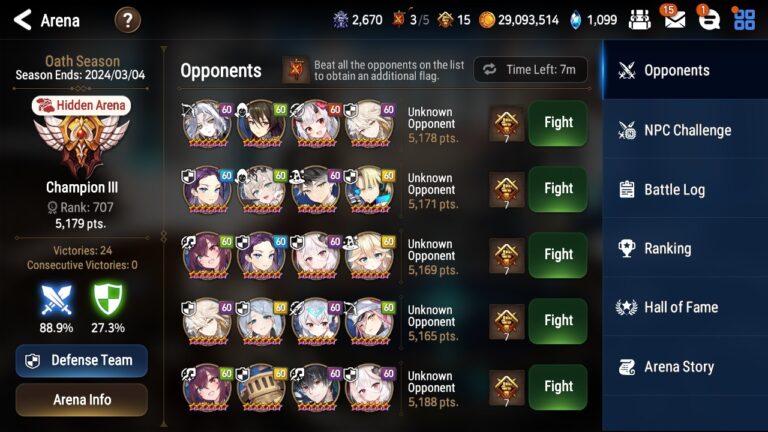The height and width of the screenshot is (432, 768).
Task: Open the blue grid menu icon
Action: [x=744, y=20]
